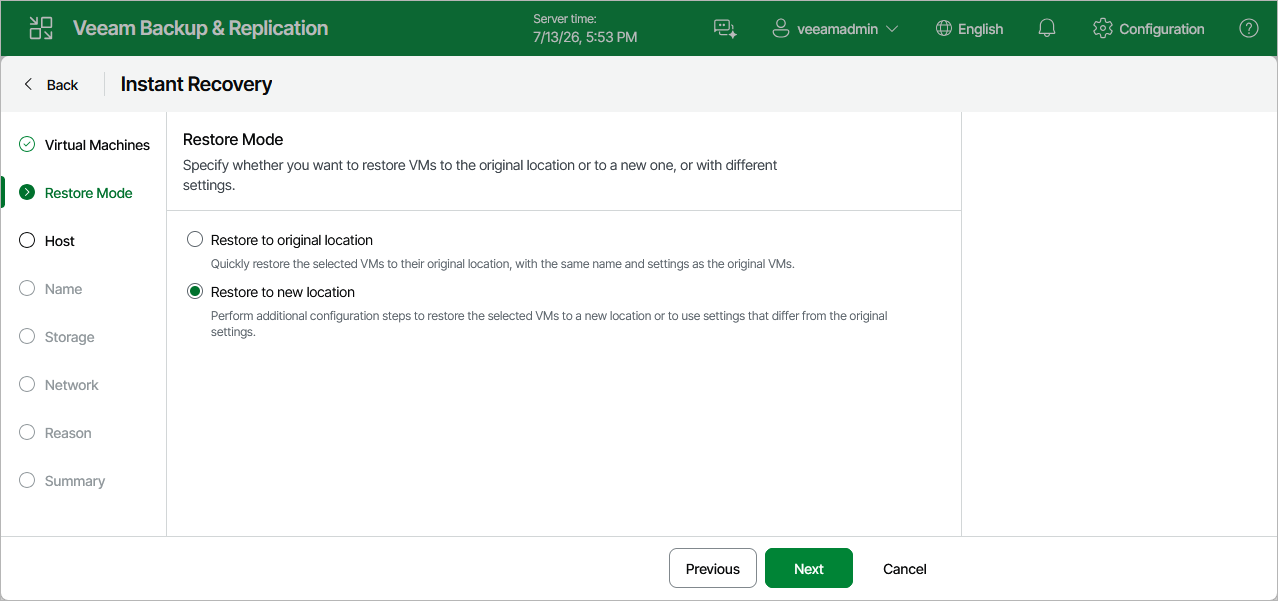Click the green Next button

[809, 568]
